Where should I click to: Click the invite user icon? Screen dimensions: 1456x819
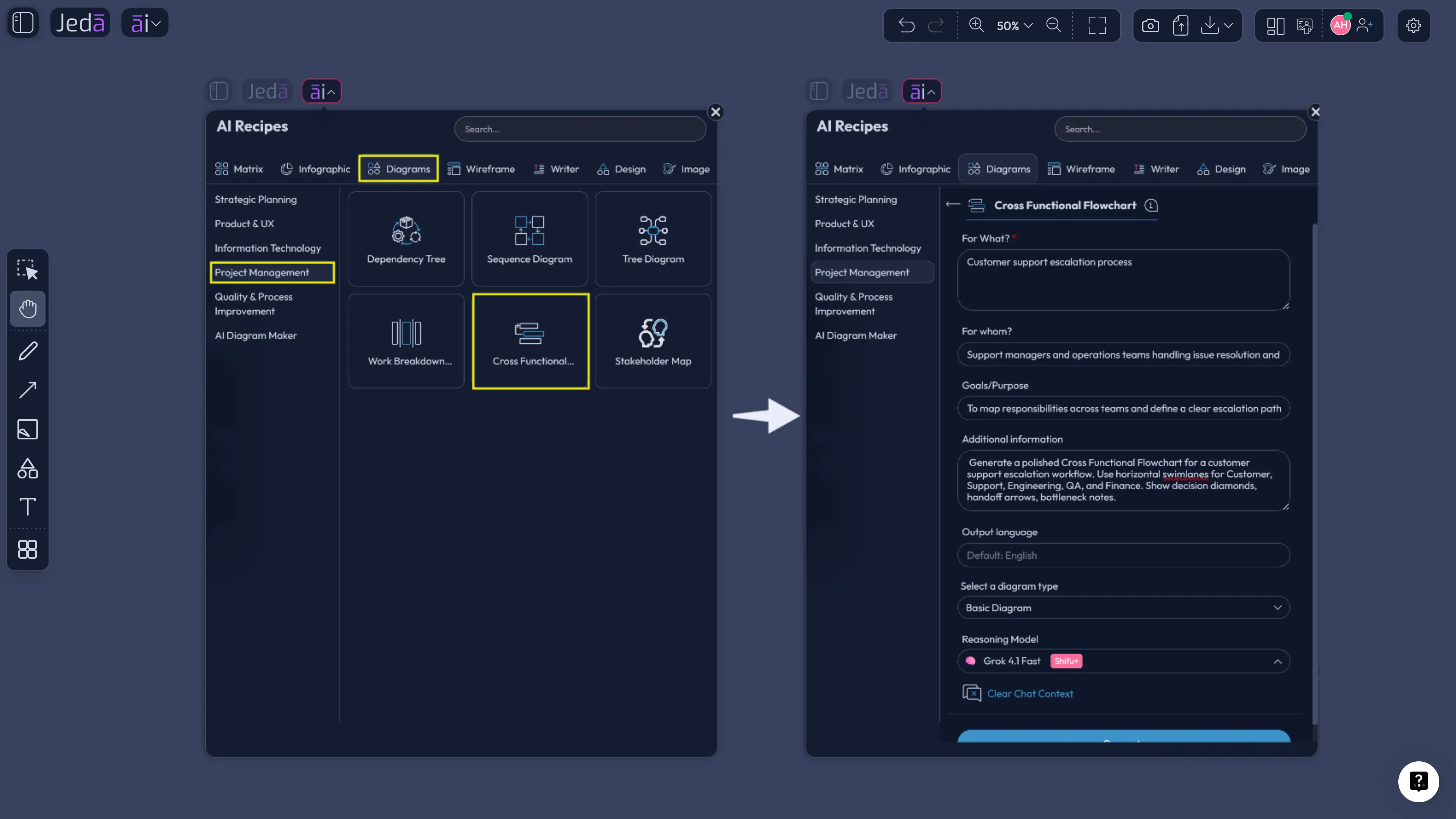pos(1365,25)
